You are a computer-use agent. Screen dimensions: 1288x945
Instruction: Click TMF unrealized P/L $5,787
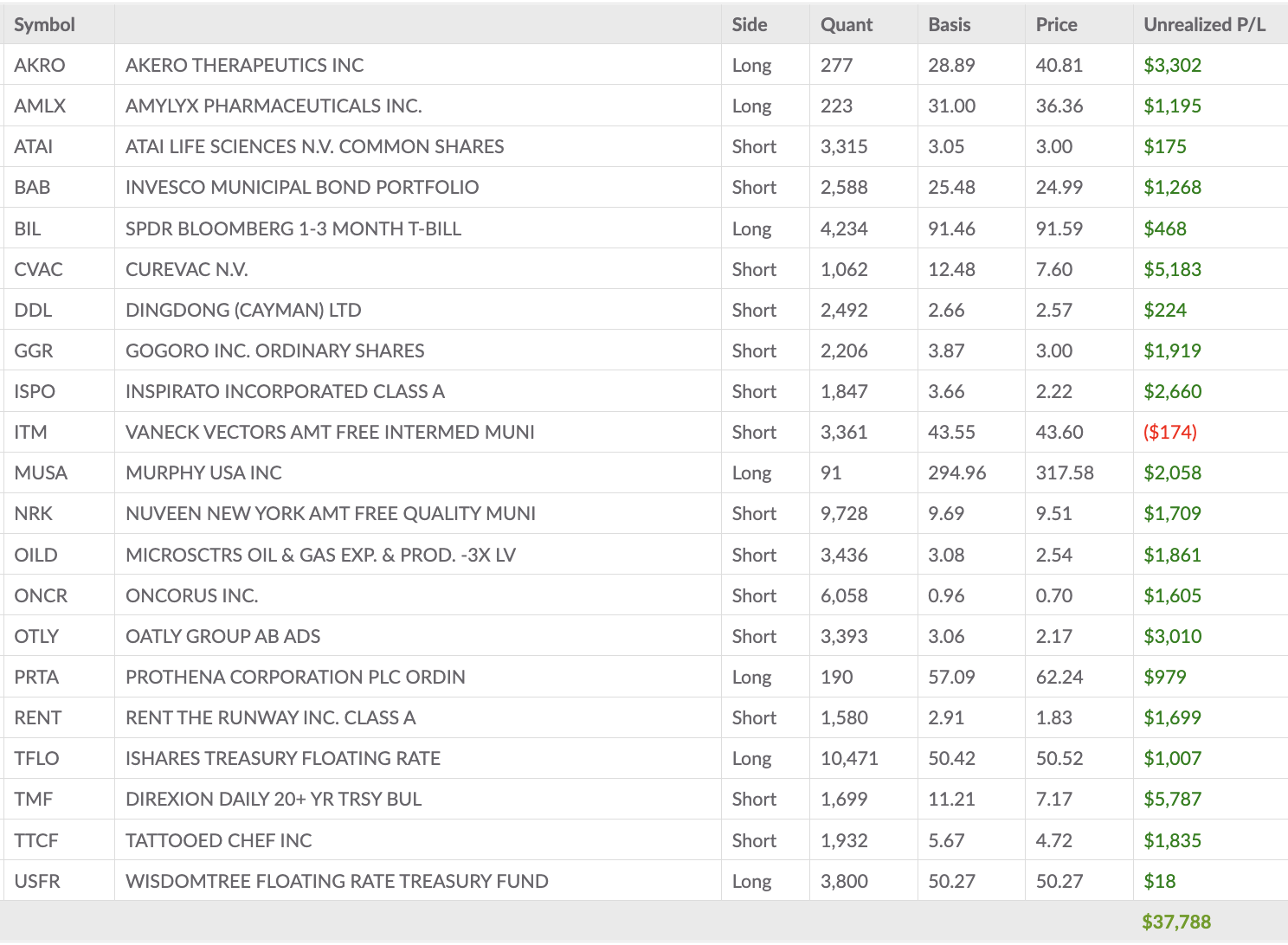click(1173, 799)
